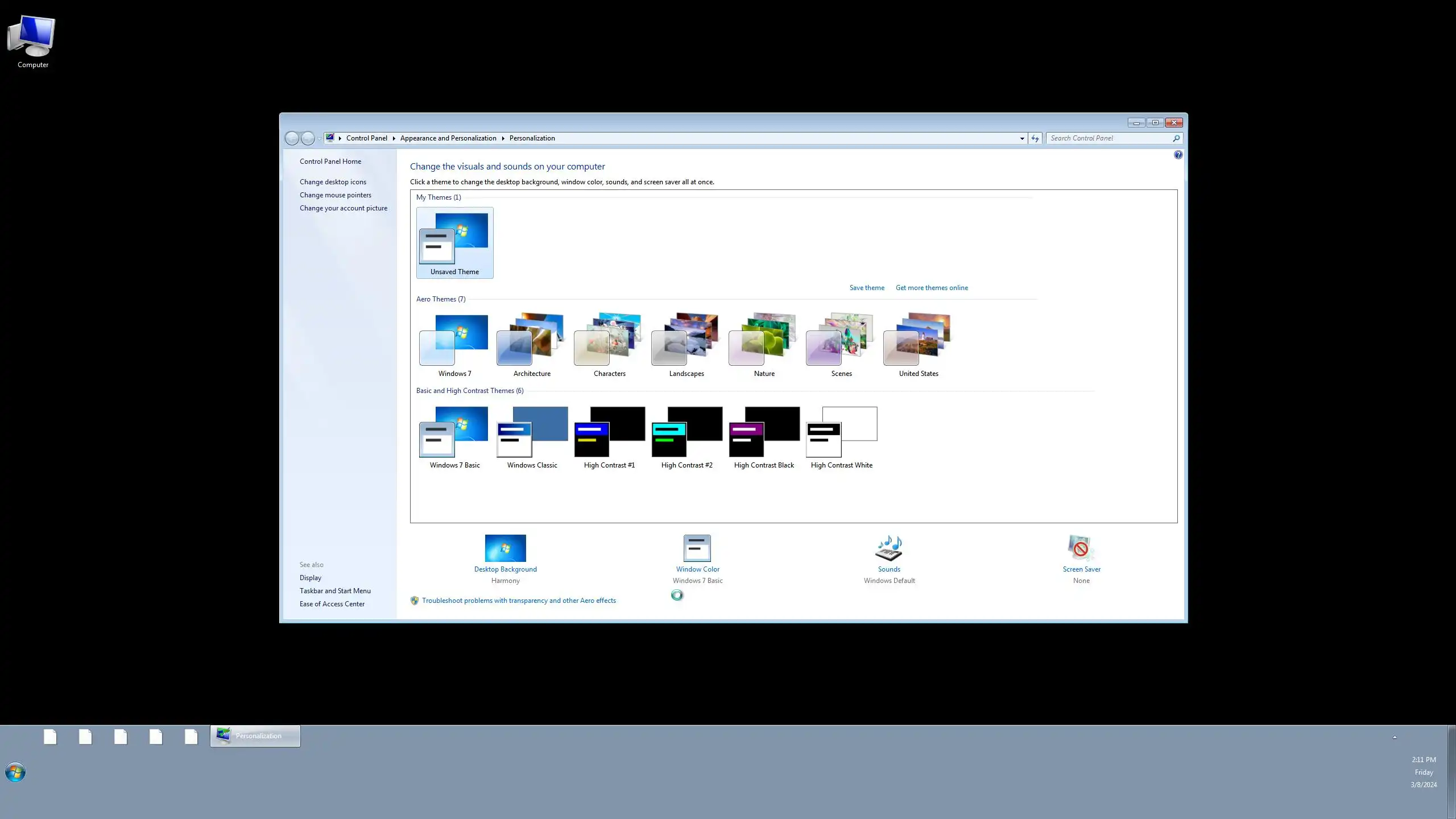The width and height of the screenshot is (1456, 819).
Task: Click the blue help question mark icon
Action: [1178, 155]
